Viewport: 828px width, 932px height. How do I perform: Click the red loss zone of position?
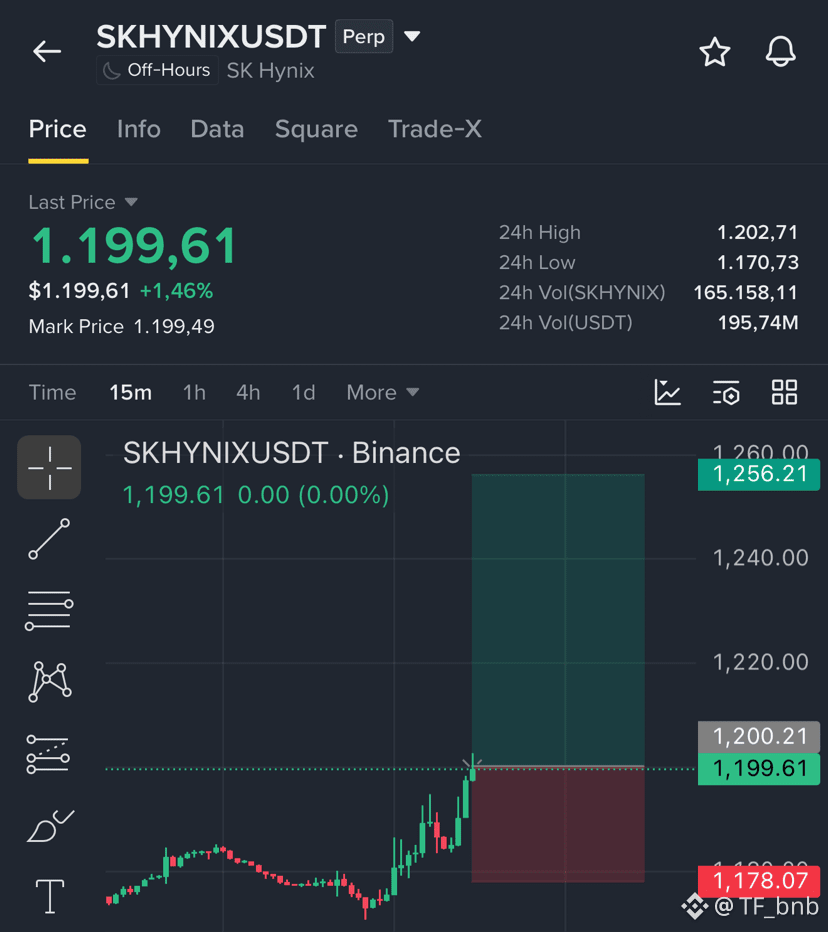tap(558, 825)
